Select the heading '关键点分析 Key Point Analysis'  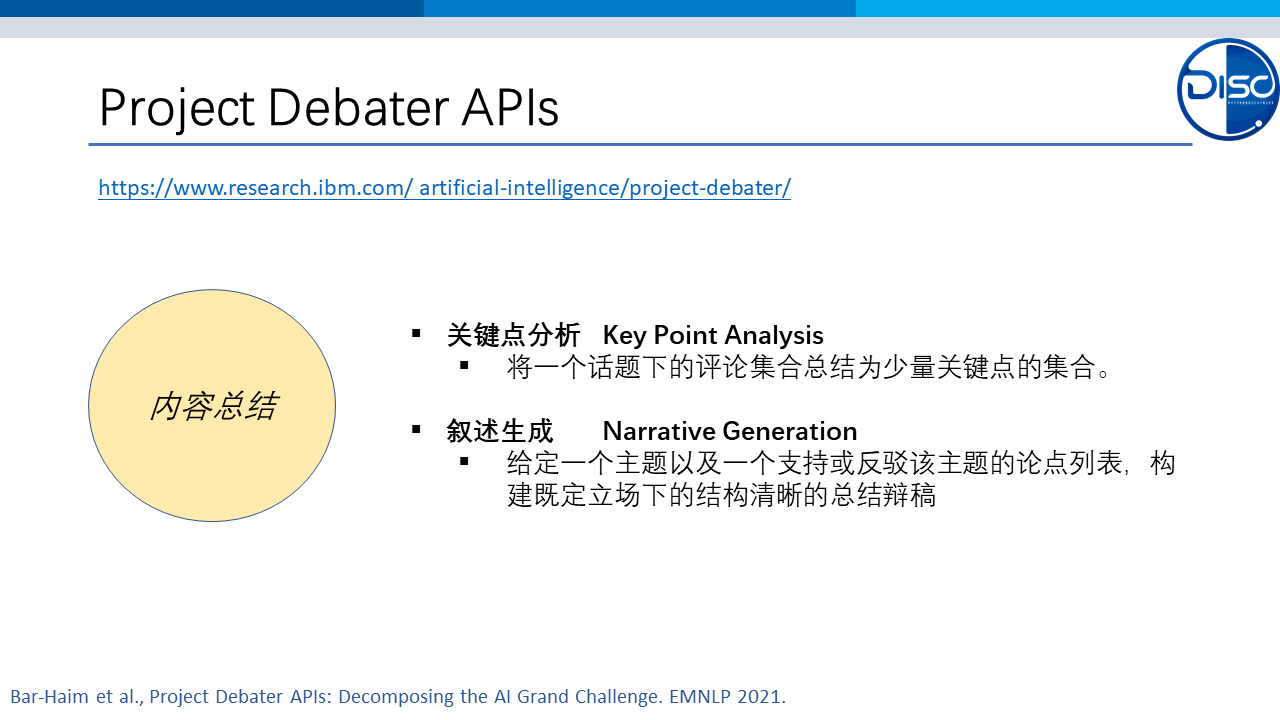tap(635, 335)
